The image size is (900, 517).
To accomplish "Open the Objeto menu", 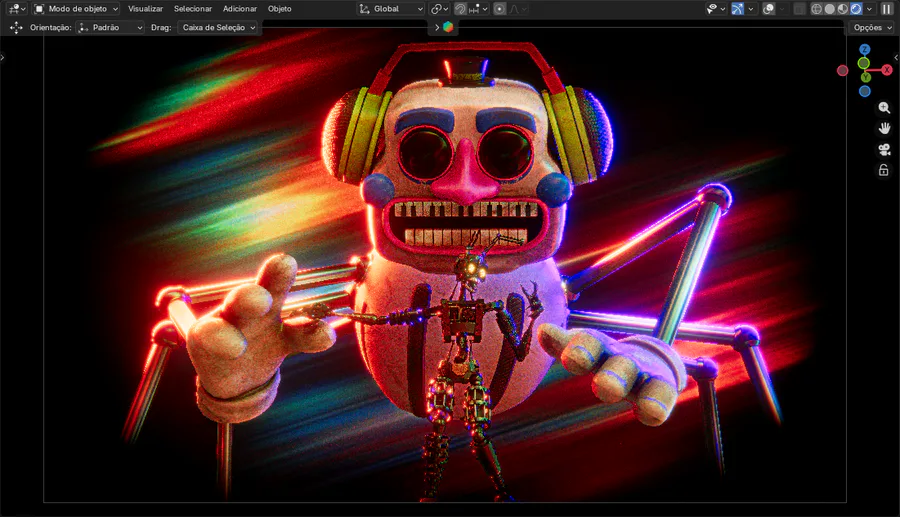I will 280,9.
